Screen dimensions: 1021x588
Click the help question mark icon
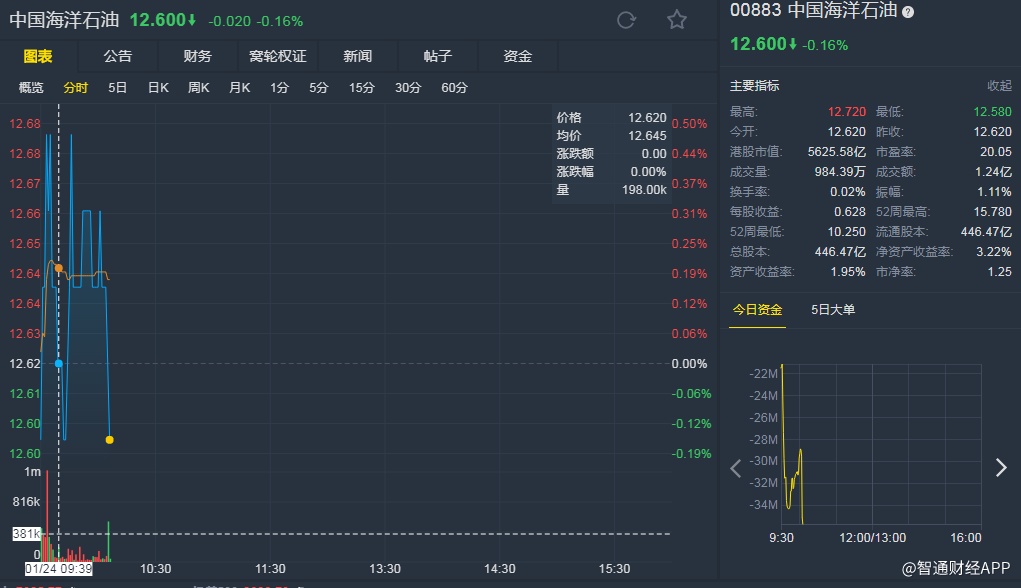point(908,12)
